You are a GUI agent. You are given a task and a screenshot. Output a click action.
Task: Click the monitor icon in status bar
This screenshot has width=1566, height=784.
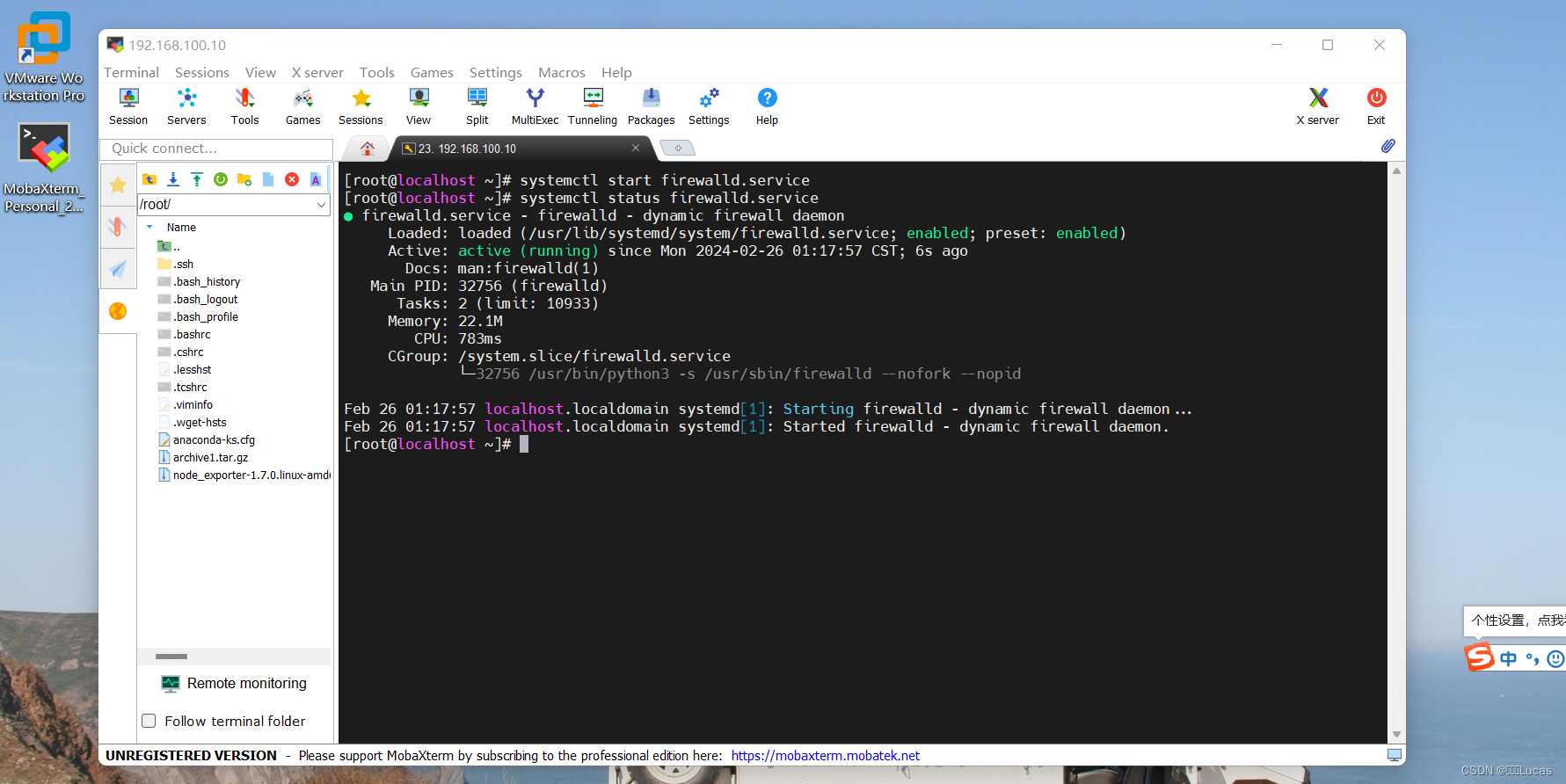point(1395,755)
